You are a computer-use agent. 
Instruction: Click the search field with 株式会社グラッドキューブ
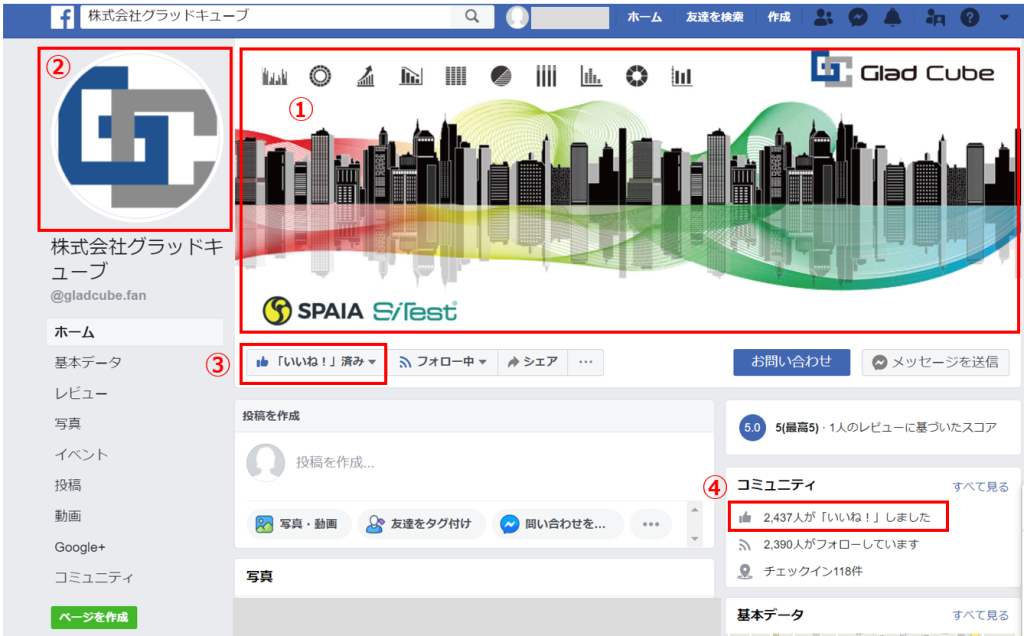(x=266, y=16)
